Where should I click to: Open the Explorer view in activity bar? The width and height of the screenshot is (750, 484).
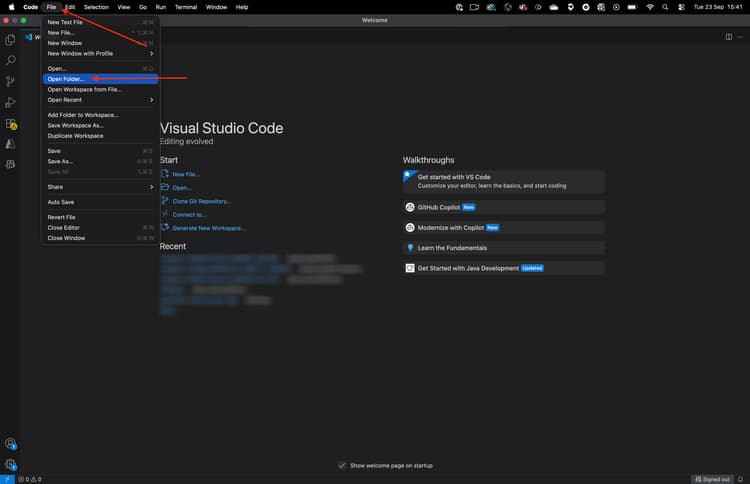point(10,40)
